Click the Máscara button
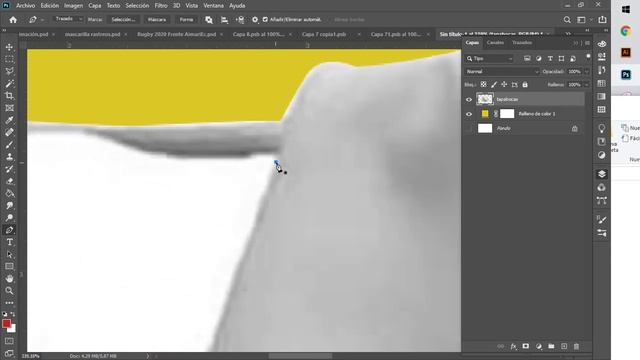Screen dimensions: 640x360 click(157, 19)
